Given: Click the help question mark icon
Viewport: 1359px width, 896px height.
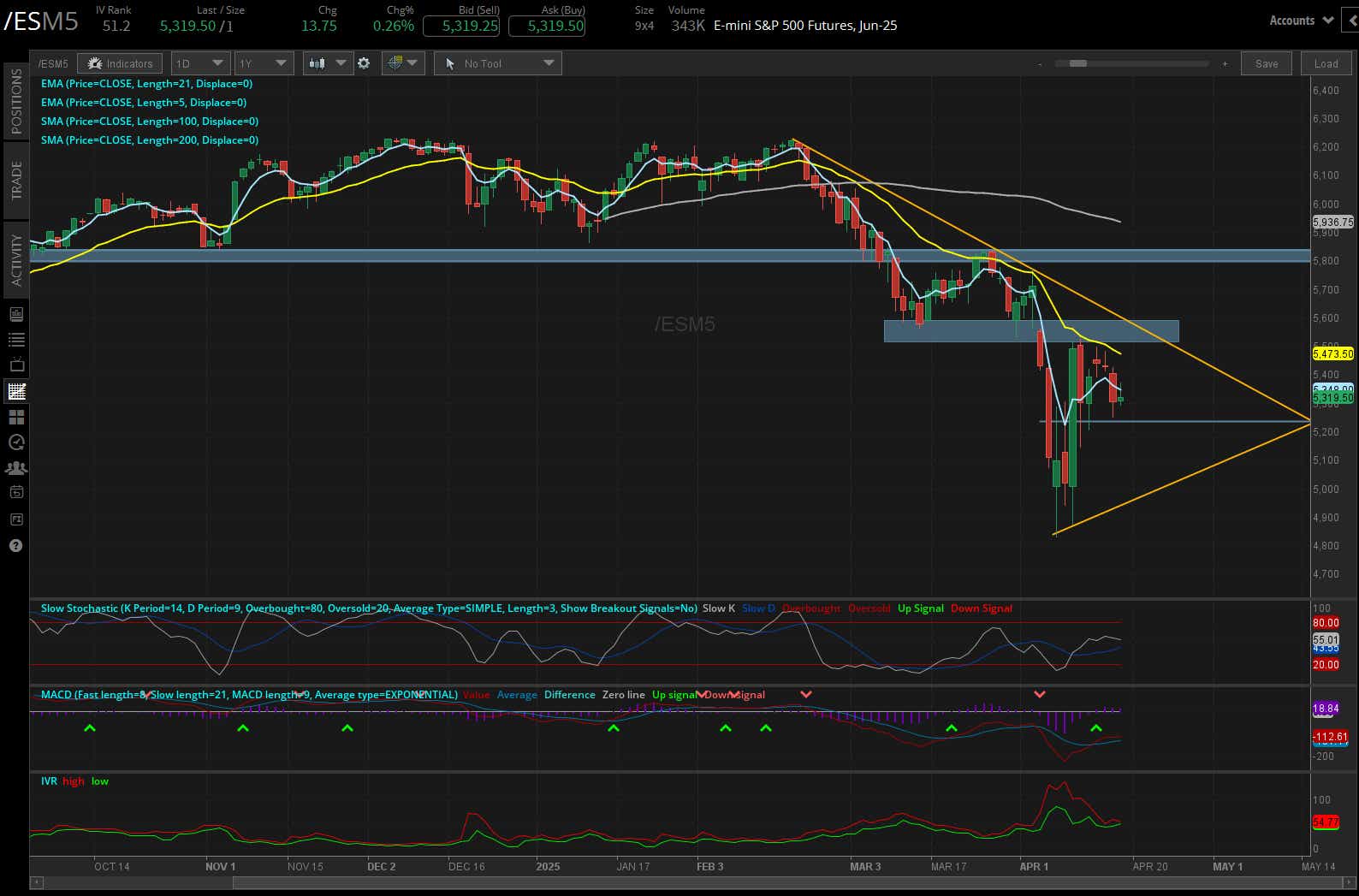Looking at the screenshot, I should (15, 545).
